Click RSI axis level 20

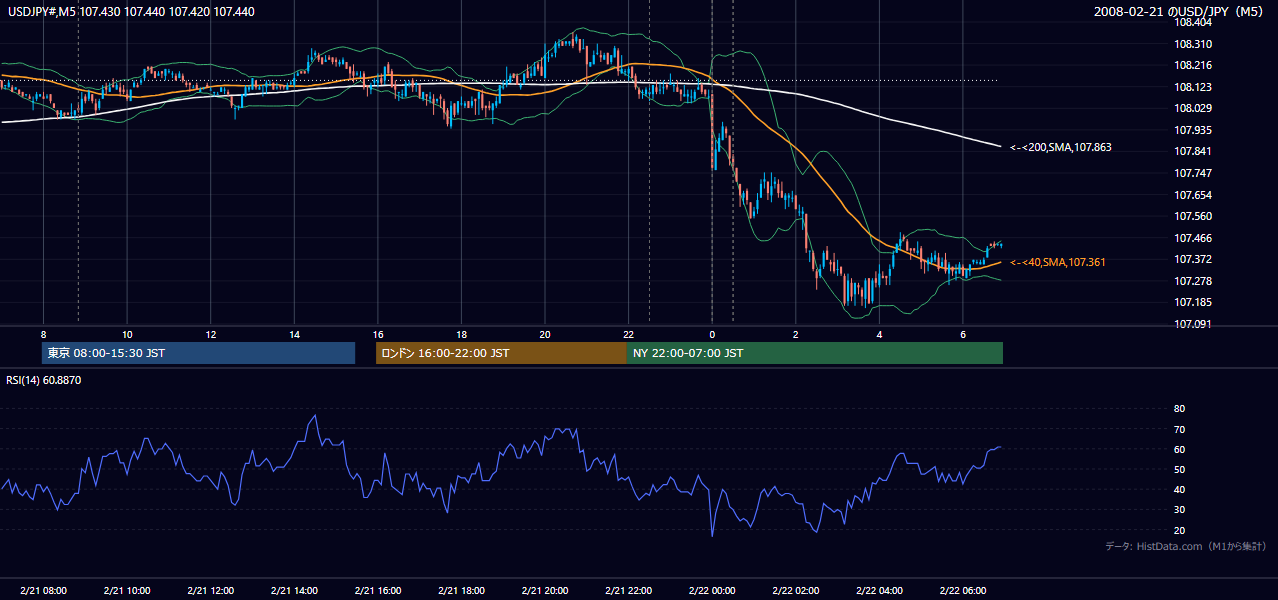1179,530
